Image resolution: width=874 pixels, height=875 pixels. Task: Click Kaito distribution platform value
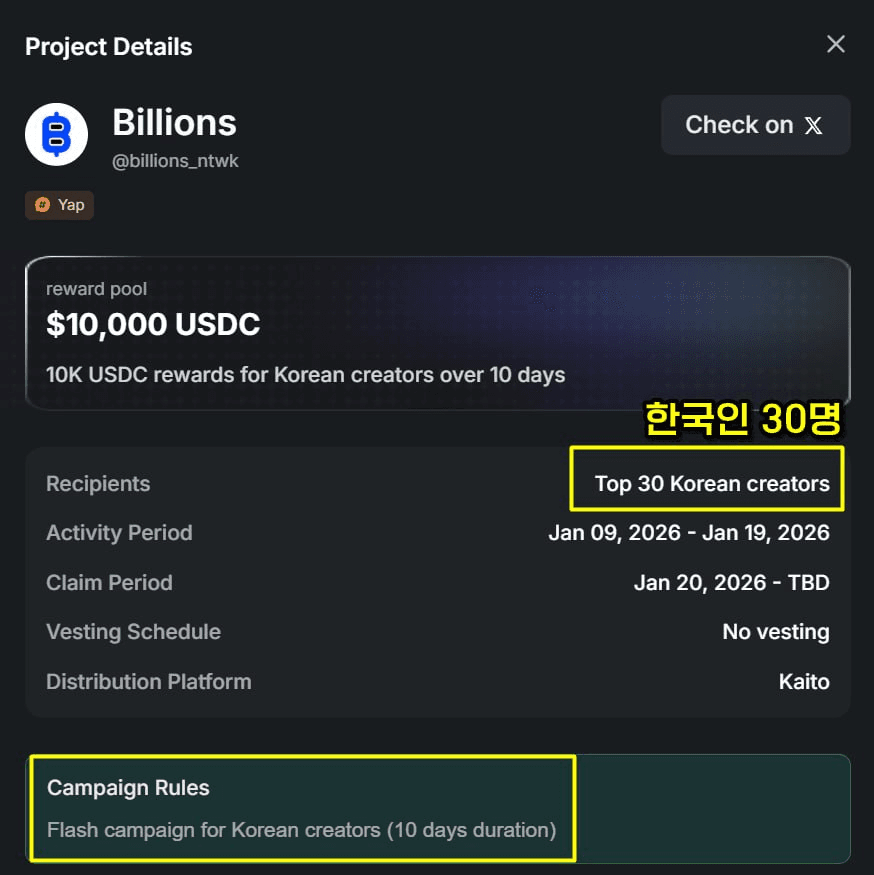click(804, 682)
